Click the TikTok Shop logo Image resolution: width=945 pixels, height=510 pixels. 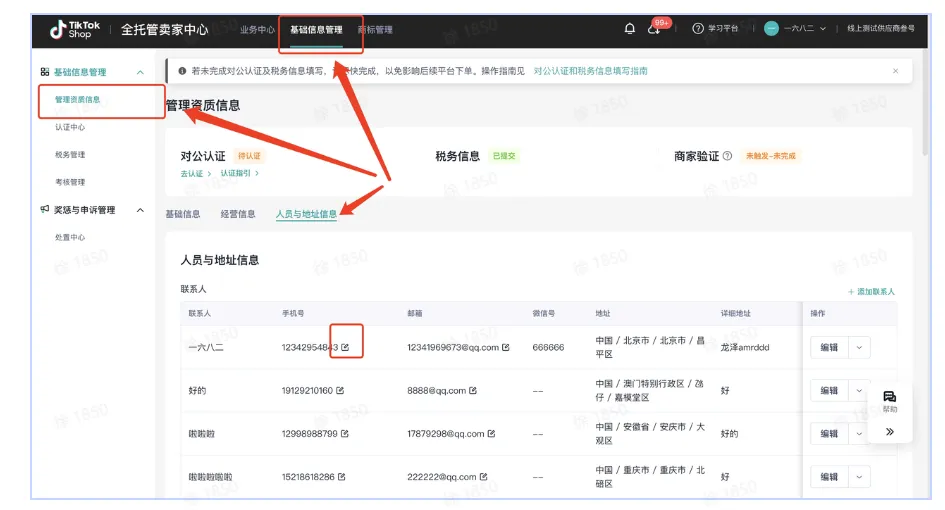pos(75,29)
